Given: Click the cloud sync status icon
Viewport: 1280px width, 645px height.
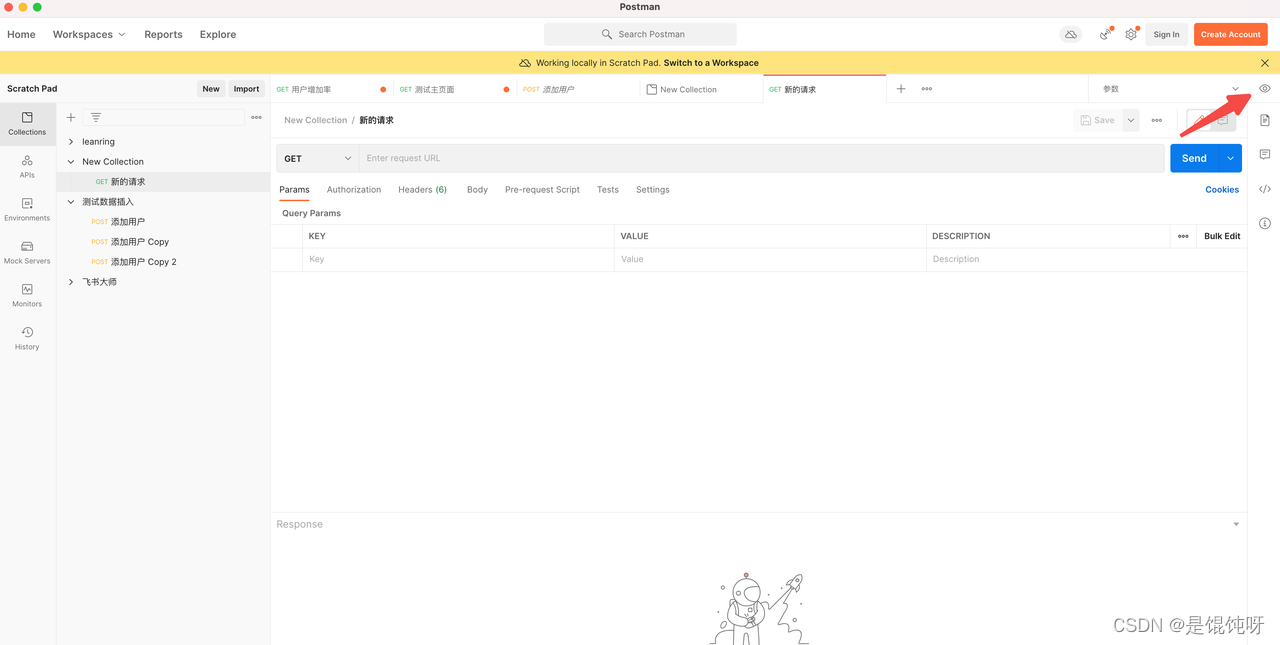Looking at the screenshot, I should [x=1071, y=34].
